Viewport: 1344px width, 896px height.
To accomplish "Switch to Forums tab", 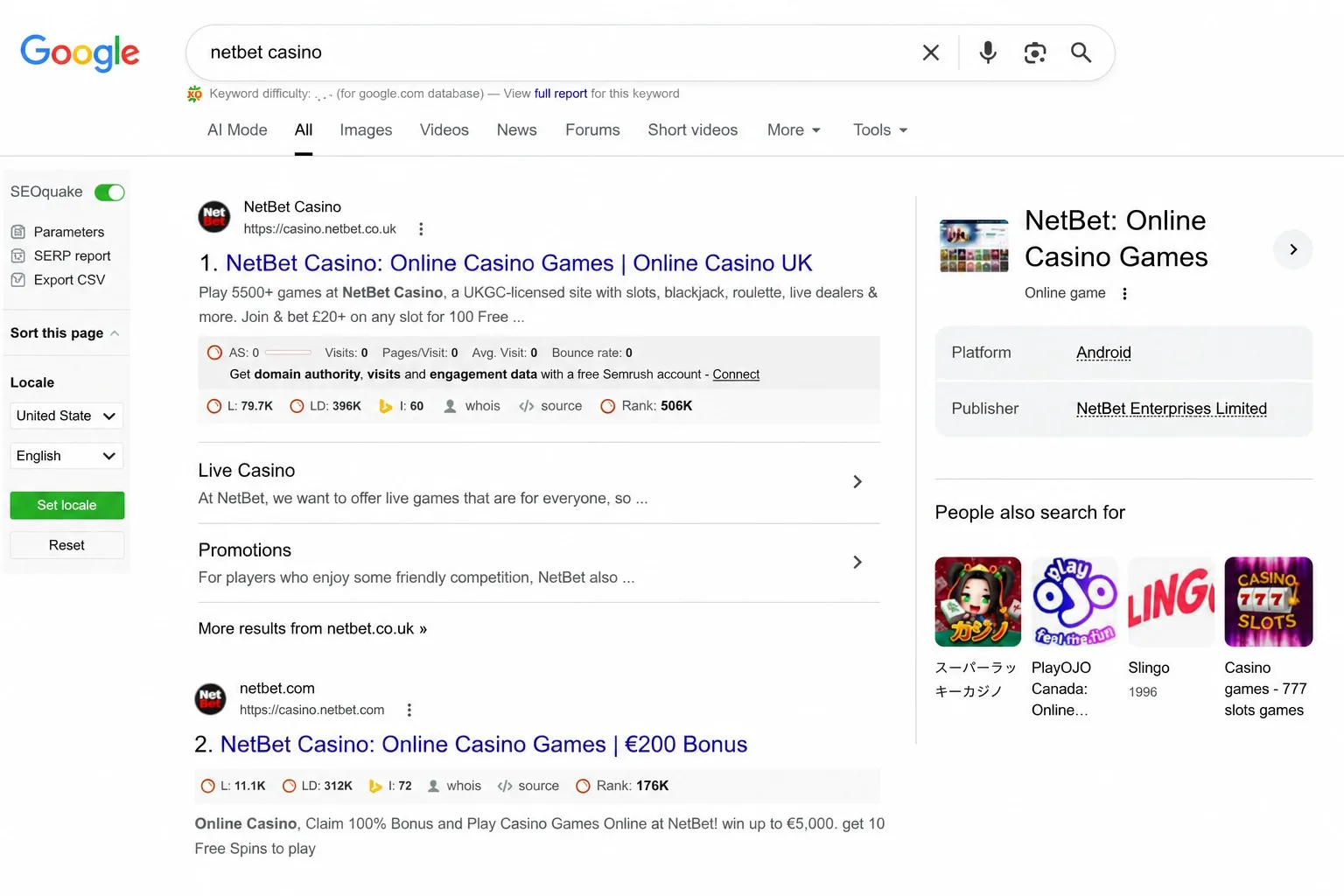I will click(592, 130).
